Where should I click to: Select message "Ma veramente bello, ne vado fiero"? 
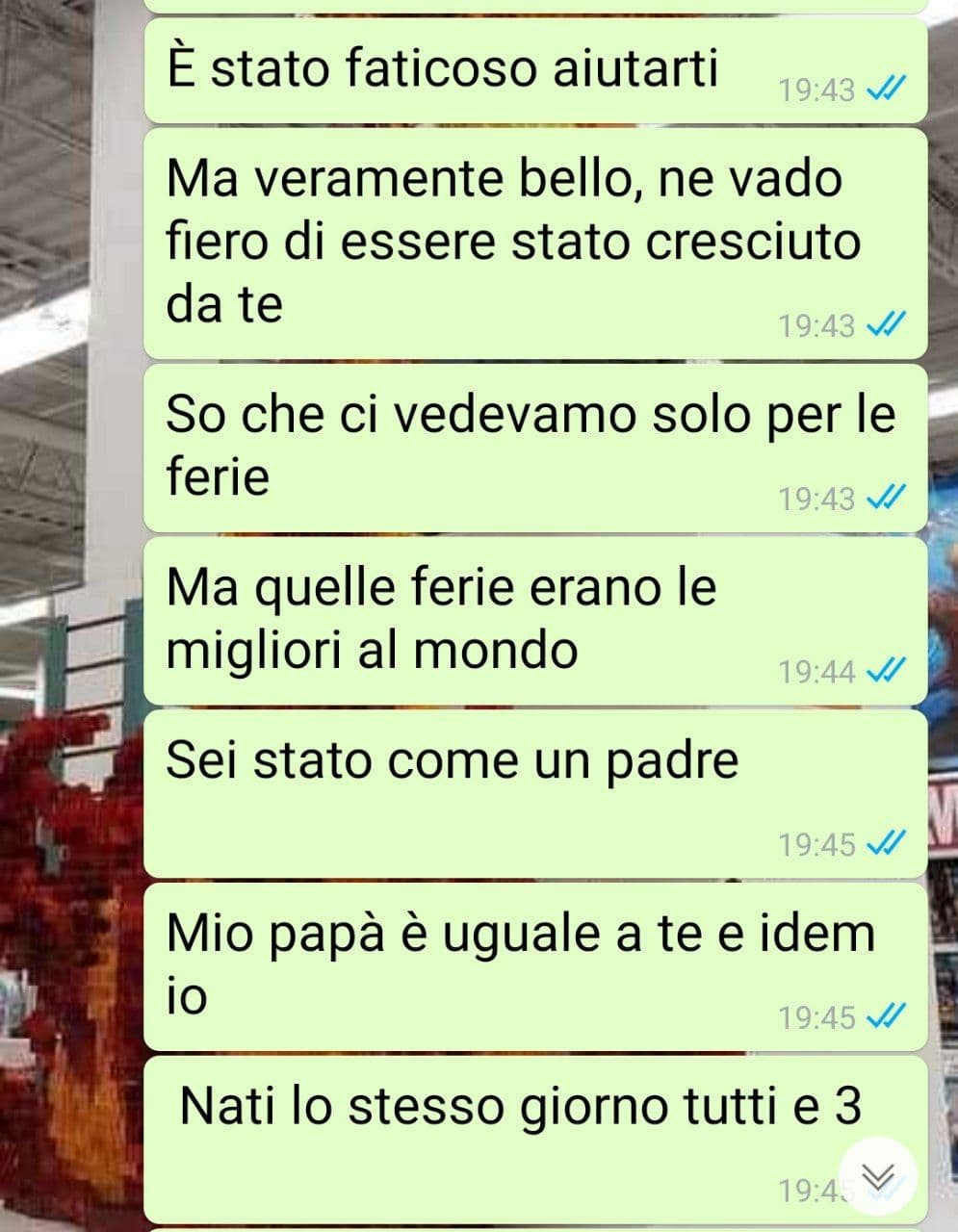tap(535, 244)
